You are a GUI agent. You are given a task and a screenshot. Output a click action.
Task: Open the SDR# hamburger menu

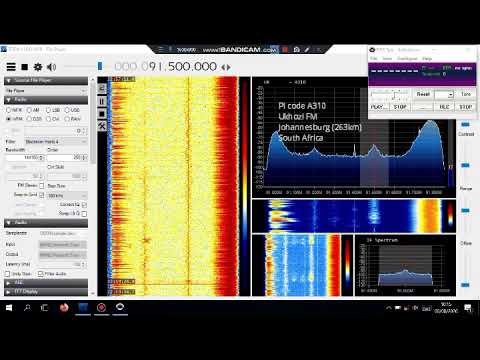tap(11, 67)
